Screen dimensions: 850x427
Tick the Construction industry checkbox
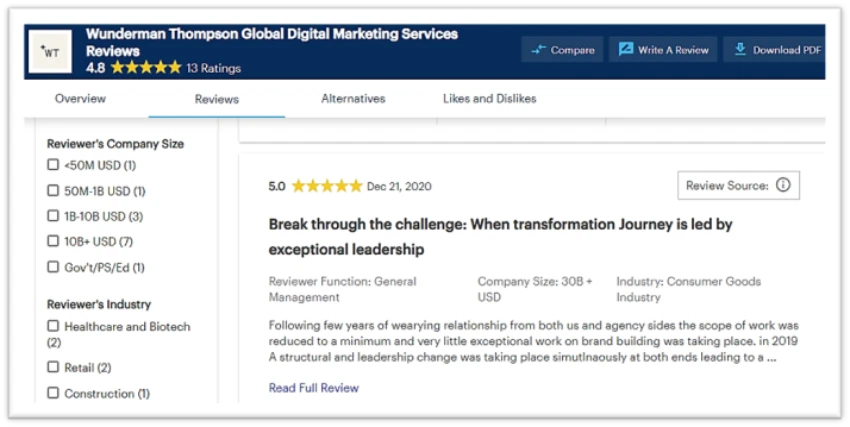click(53, 392)
